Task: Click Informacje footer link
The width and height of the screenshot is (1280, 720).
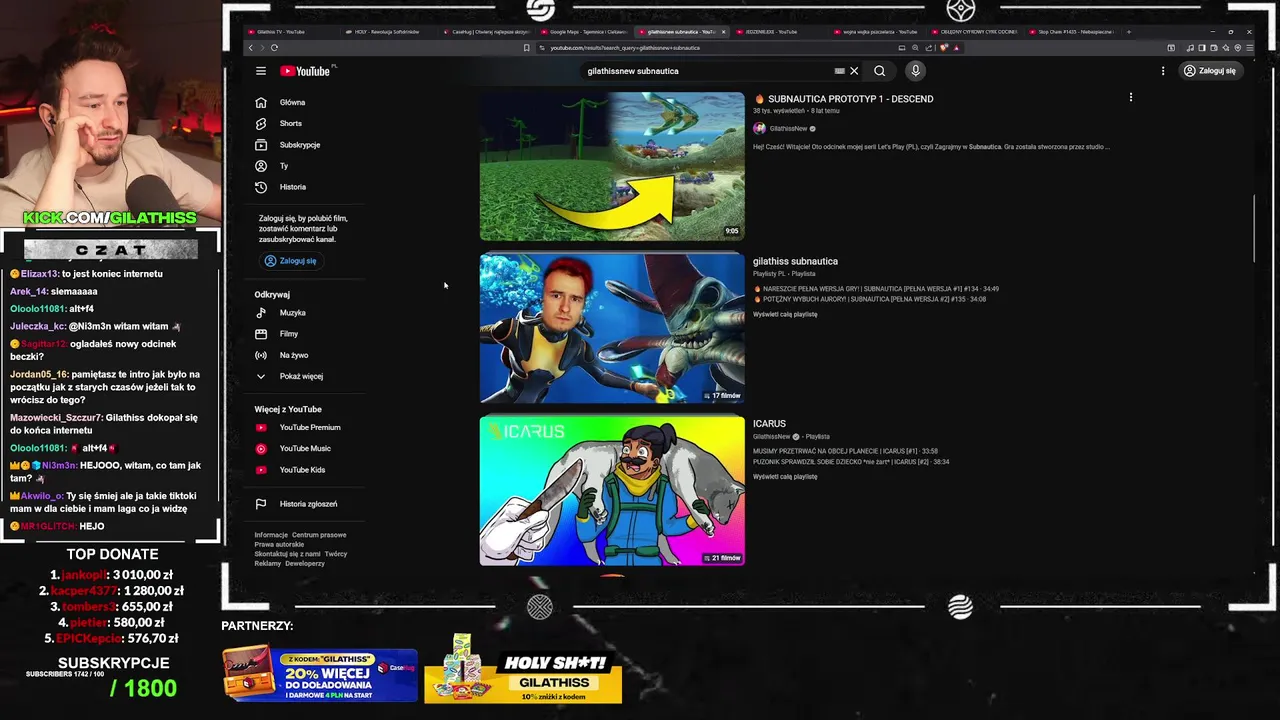Action: pos(271,535)
